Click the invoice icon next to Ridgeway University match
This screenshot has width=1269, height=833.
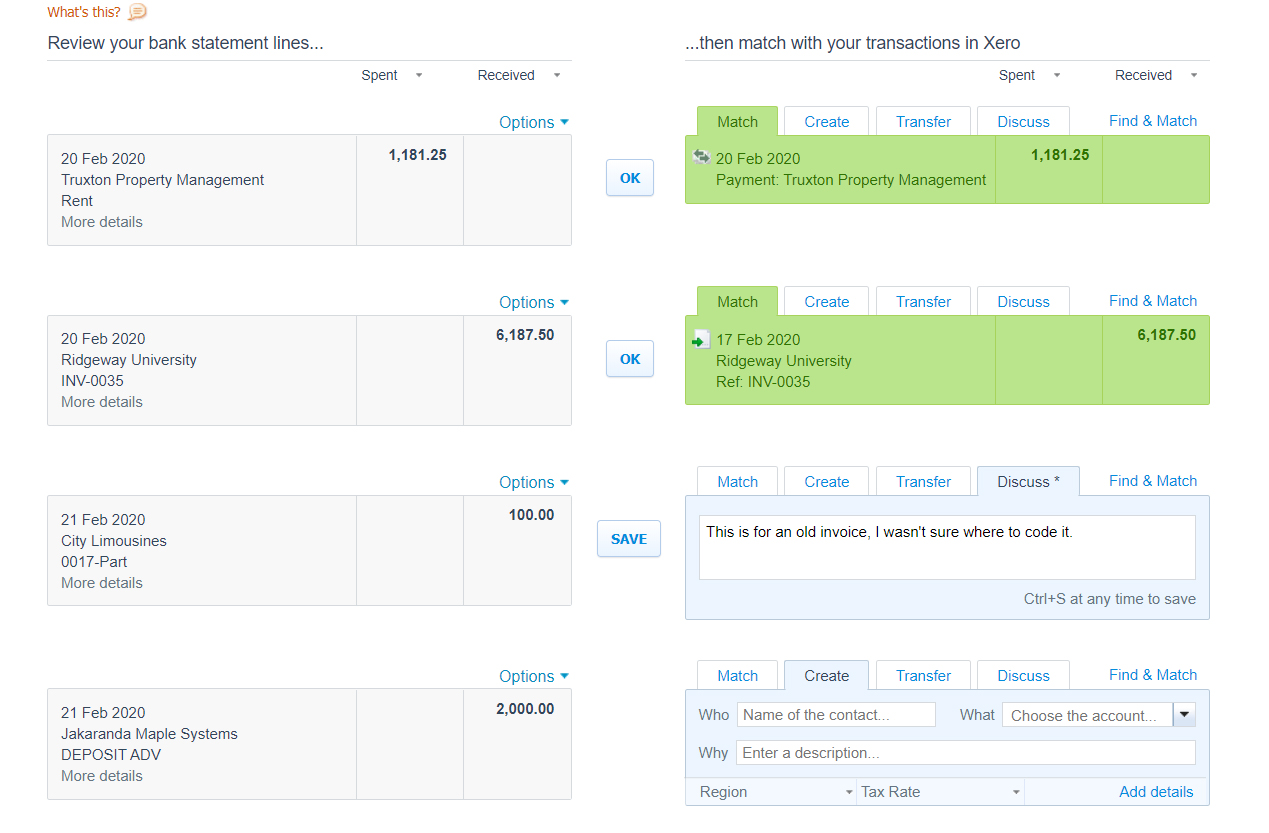point(701,340)
